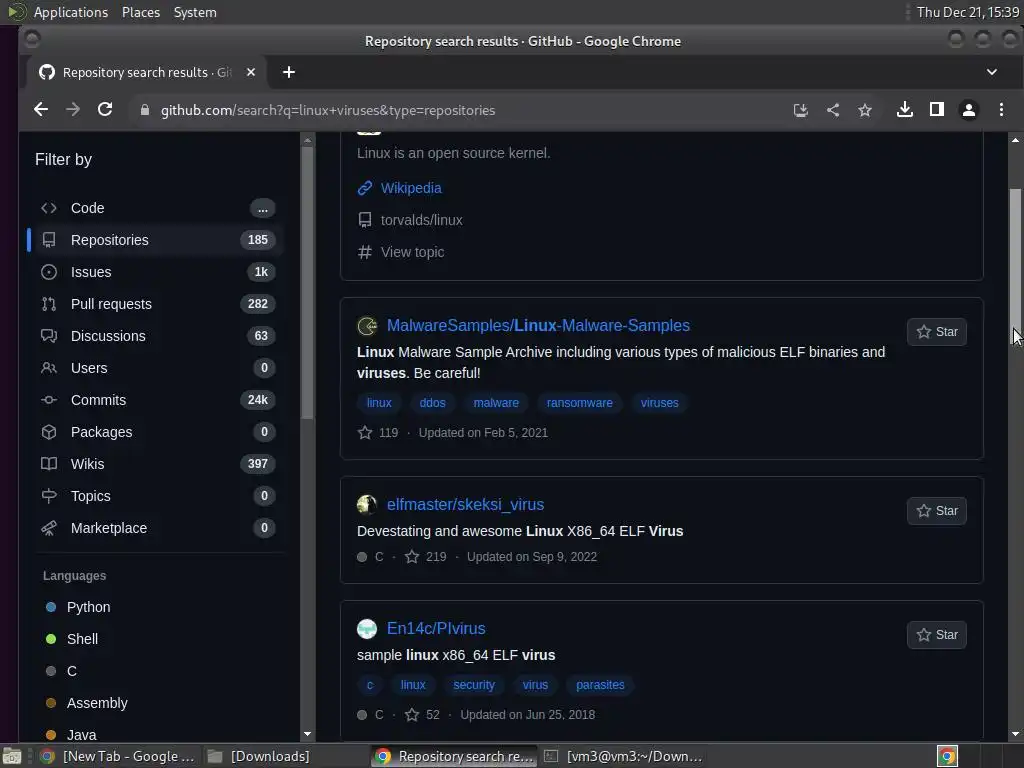The height and width of the screenshot is (768, 1024).
Task: Click the Assembly language color dot
Action: (x=51, y=703)
